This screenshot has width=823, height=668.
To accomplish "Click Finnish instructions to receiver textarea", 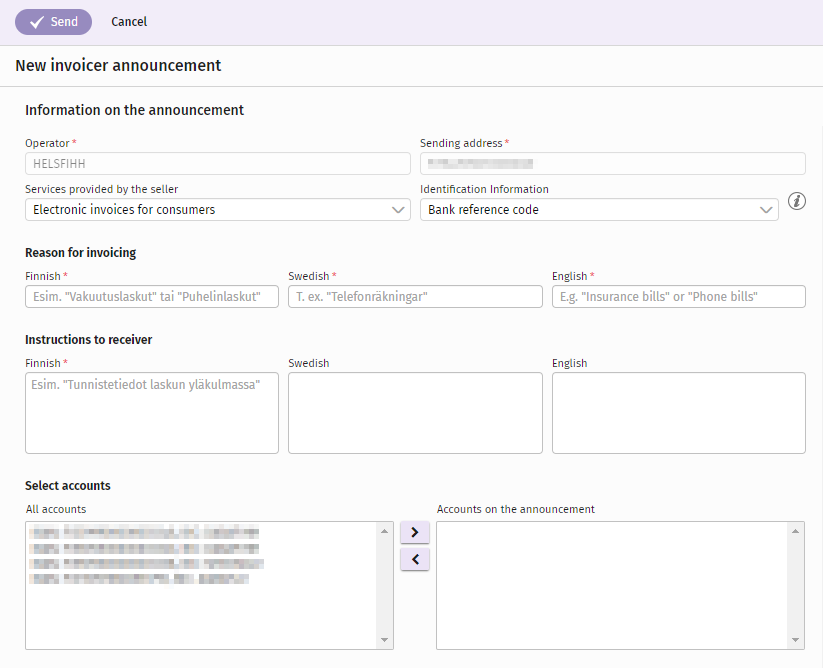I will [x=152, y=413].
